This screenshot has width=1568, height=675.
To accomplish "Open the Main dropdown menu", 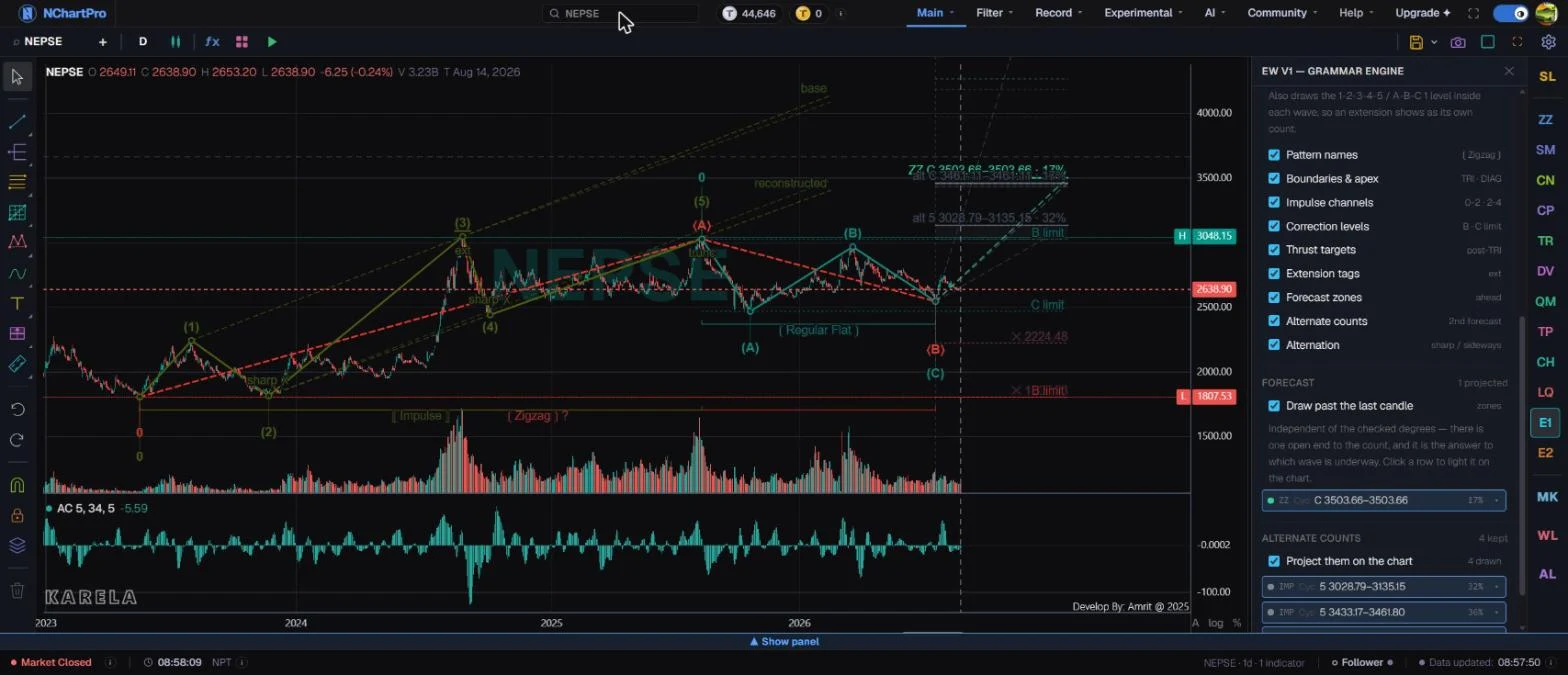I will tap(935, 13).
